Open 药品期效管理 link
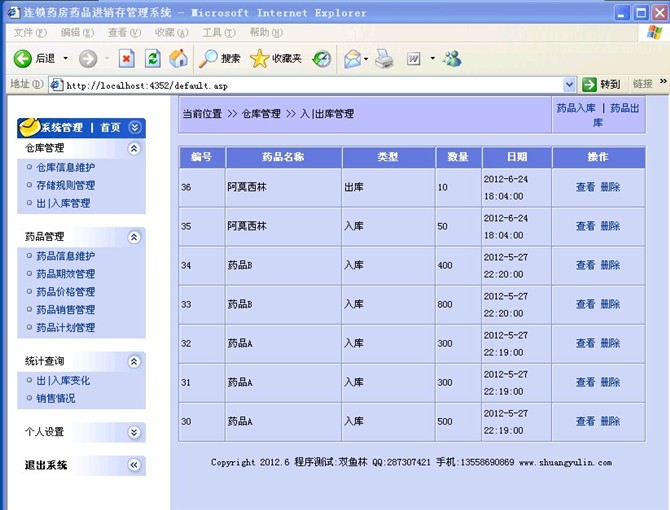The width and height of the screenshot is (670, 510). coord(65,274)
